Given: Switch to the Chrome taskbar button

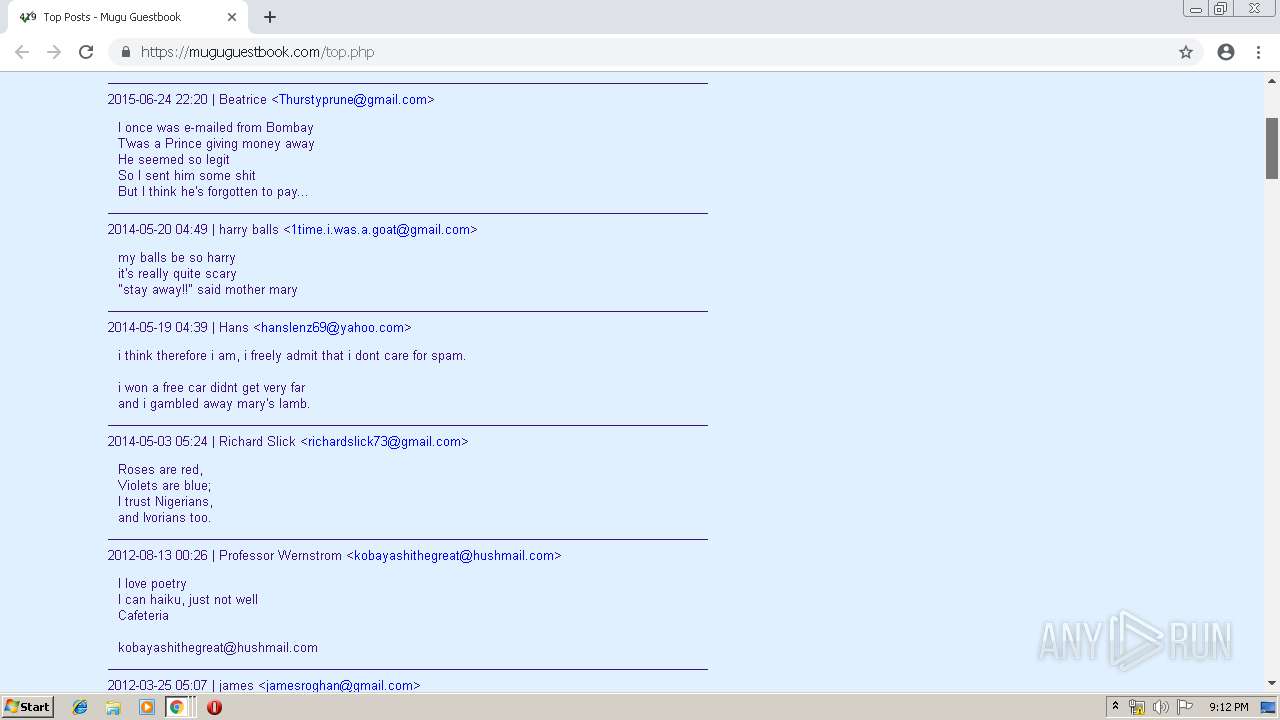Looking at the screenshot, I should [177, 707].
